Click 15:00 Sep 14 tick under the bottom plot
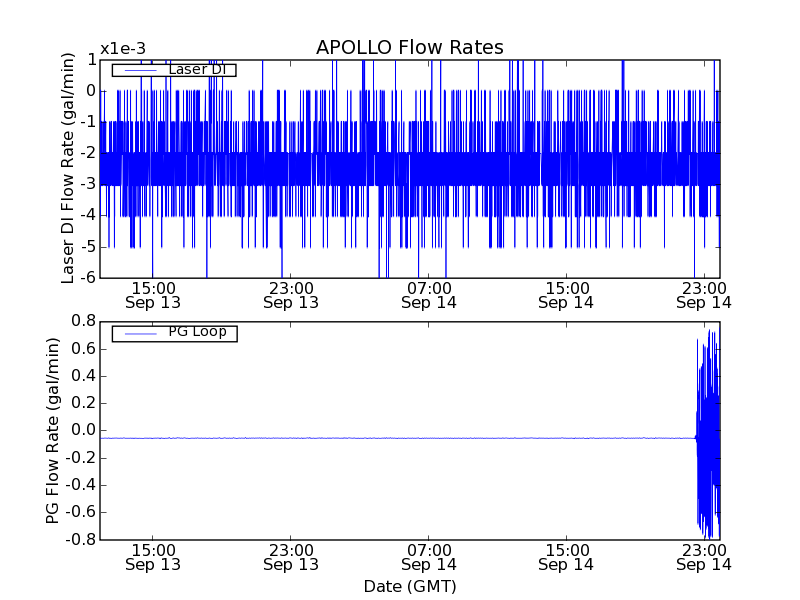 567,556
